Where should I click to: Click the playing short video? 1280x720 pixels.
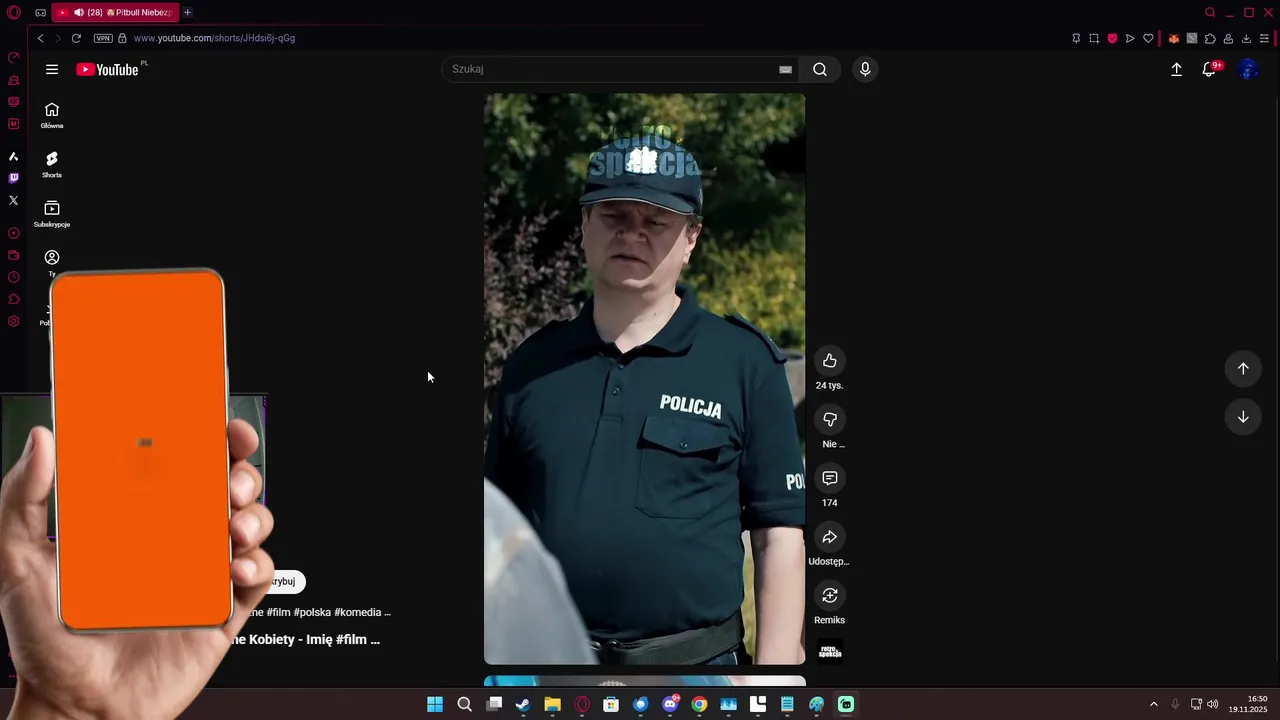(x=644, y=379)
